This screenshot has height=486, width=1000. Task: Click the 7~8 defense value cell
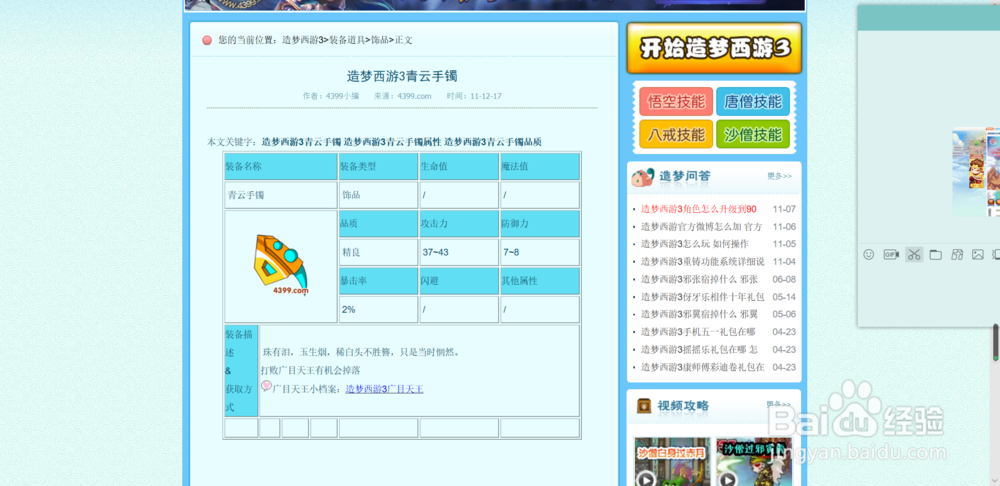coord(540,253)
